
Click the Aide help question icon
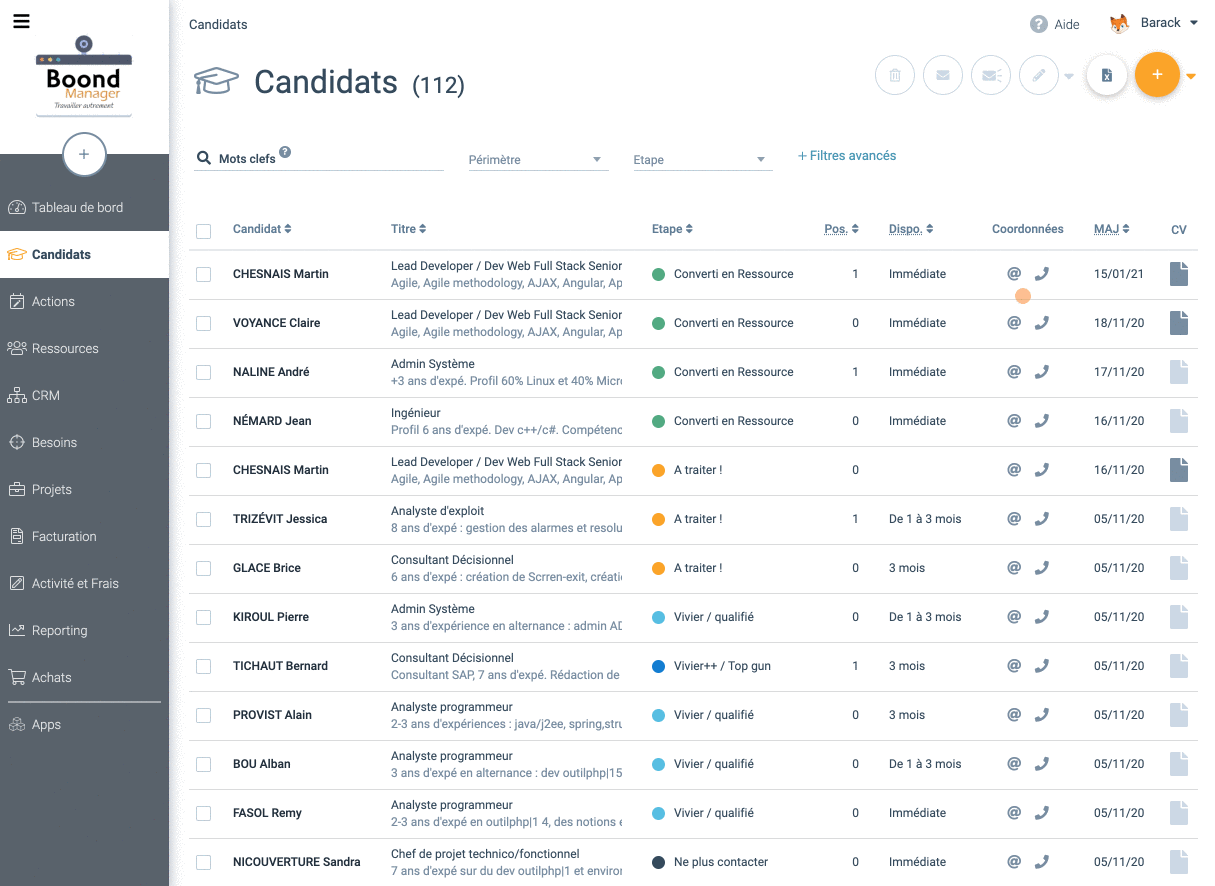pyautogui.click(x=1039, y=24)
